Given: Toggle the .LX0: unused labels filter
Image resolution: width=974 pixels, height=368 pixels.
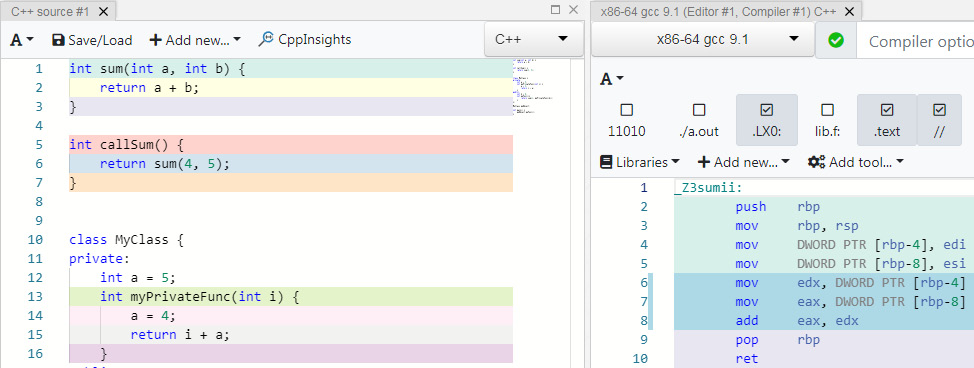Looking at the screenshot, I should 767,120.
